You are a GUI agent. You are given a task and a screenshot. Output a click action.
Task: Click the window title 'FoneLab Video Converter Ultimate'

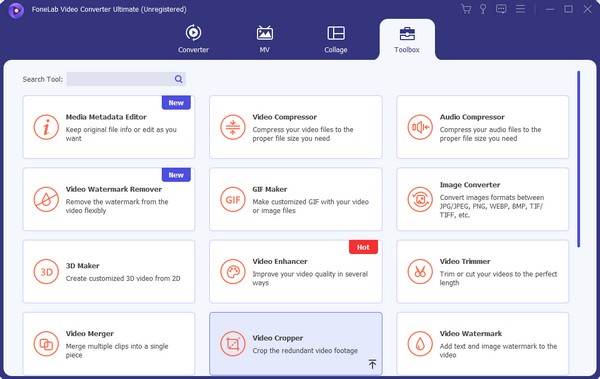tap(85, 9)
